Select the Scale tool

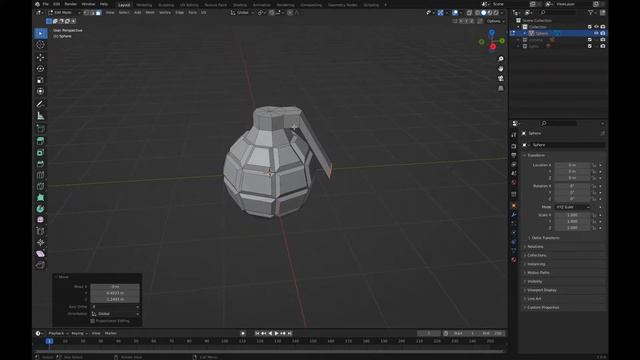40,80
